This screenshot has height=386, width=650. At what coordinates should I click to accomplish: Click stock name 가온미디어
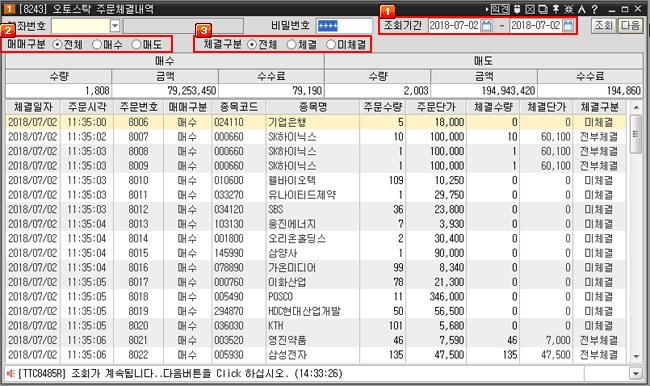292,267
